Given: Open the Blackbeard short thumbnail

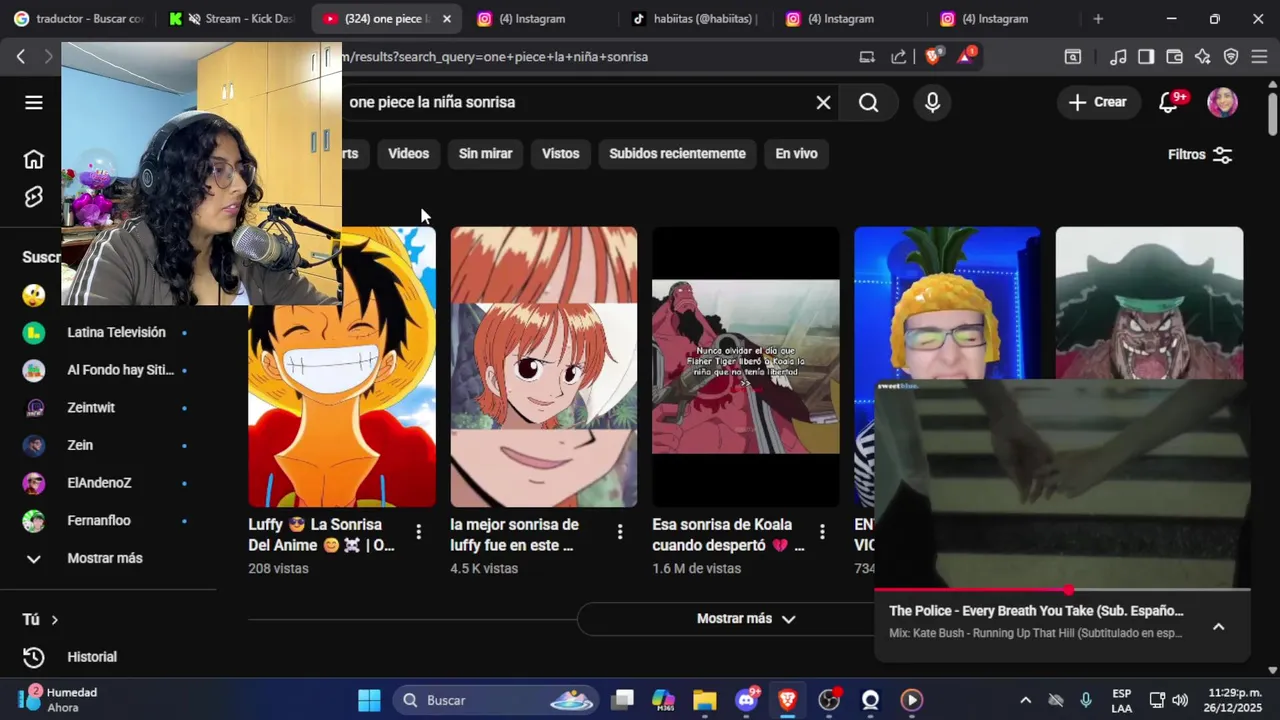Looking at the screenshot, I should 1149,303.
